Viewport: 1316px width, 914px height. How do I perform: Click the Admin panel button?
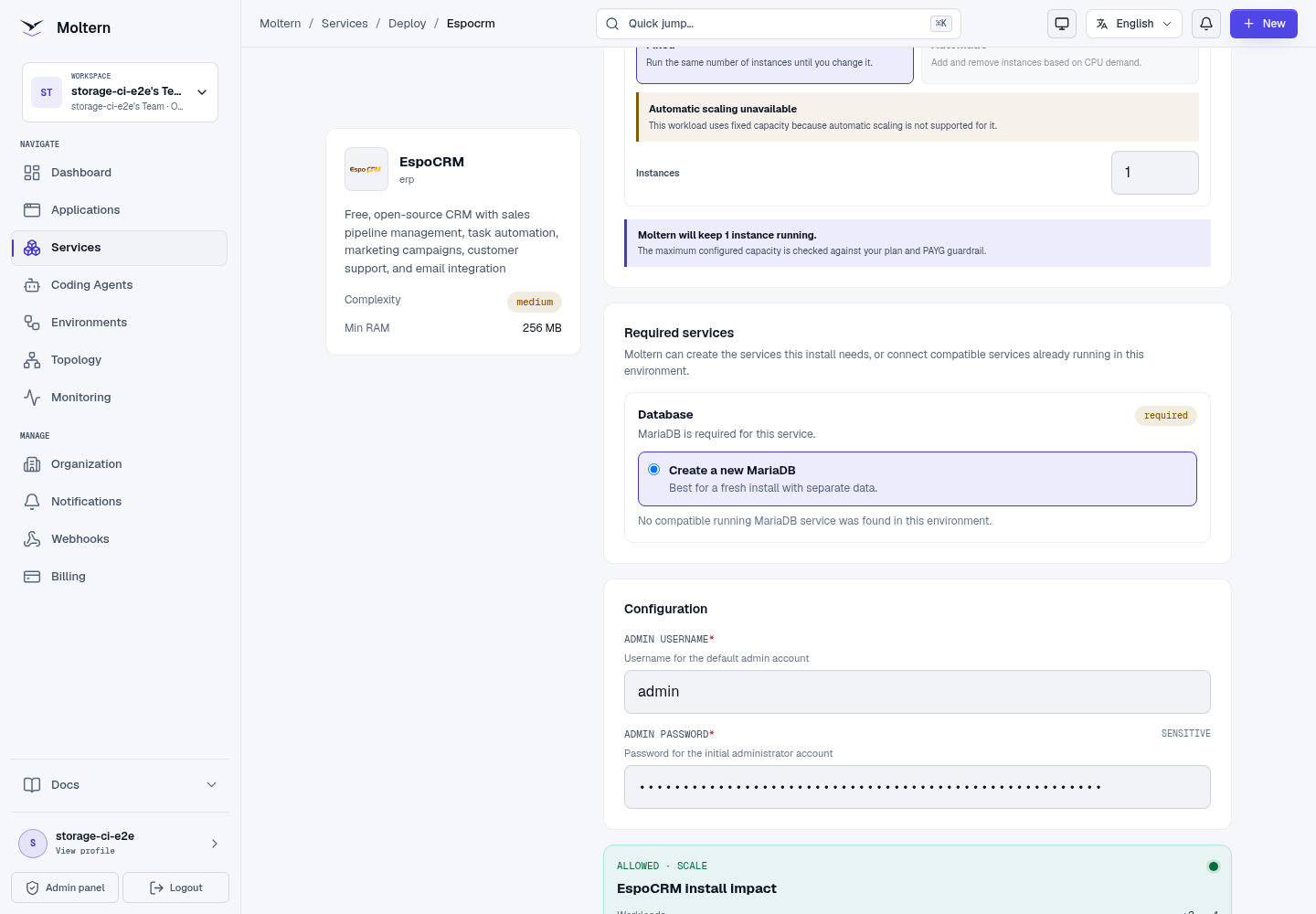point(65,887)
